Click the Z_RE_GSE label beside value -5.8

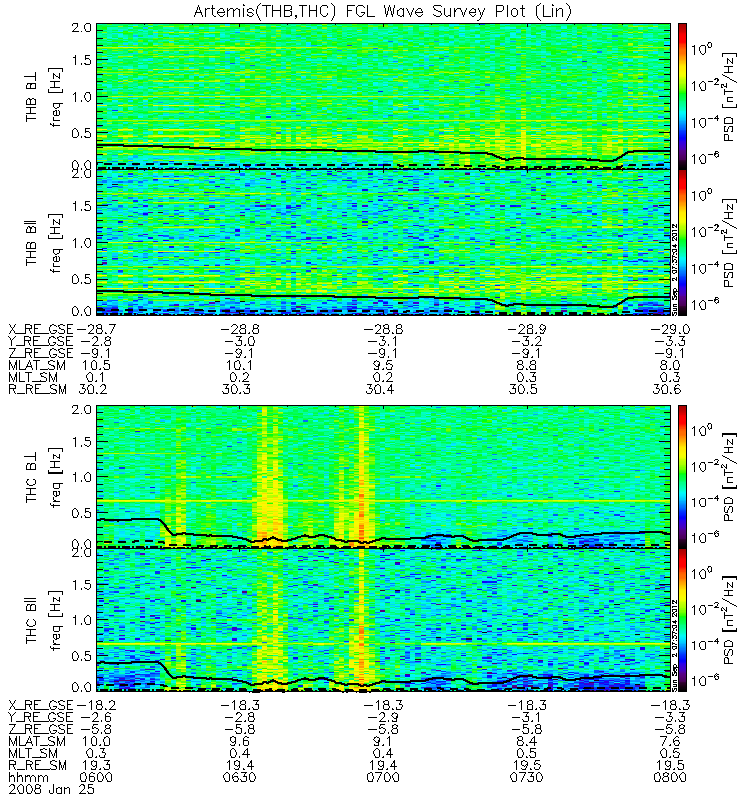(41, 730)
